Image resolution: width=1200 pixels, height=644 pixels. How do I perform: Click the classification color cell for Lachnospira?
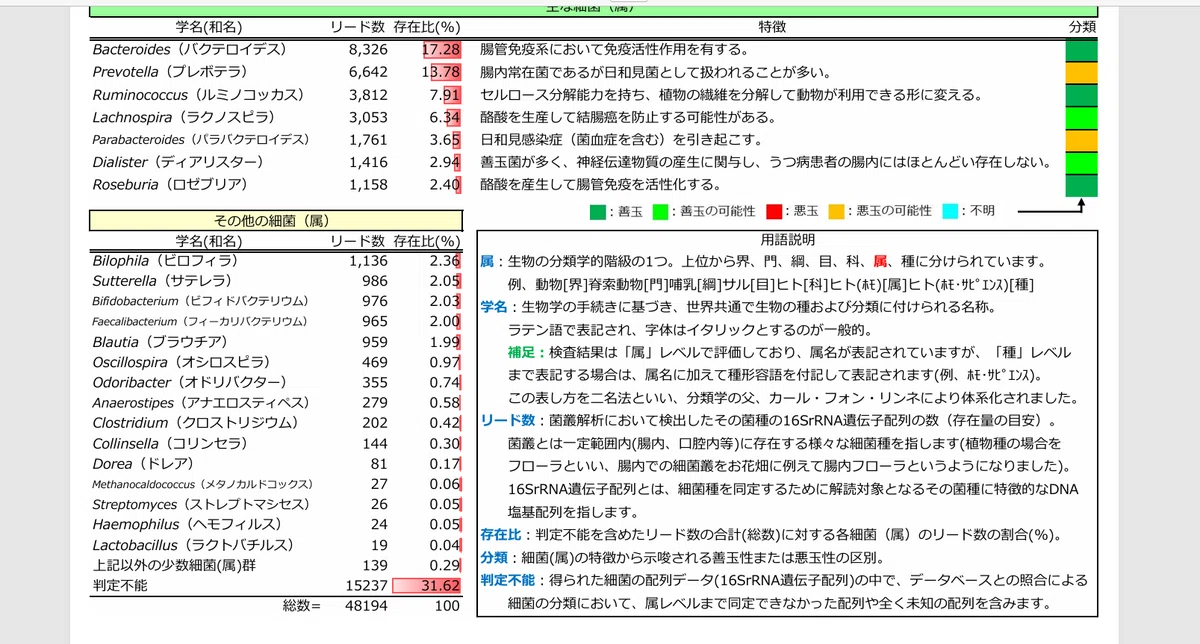(x=1082, y=117)
